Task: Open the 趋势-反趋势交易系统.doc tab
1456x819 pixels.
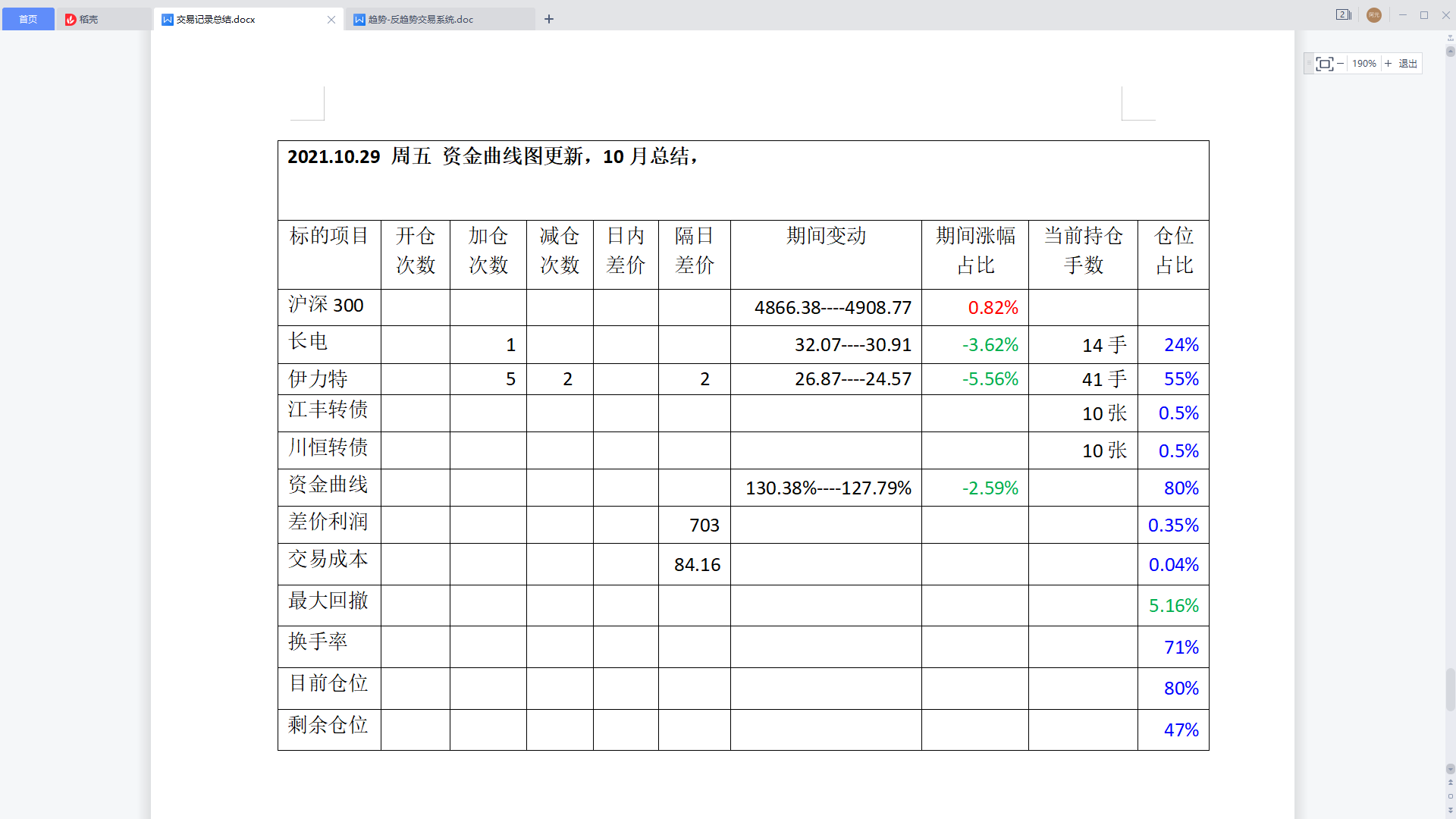Action: [x=421, y=19]
